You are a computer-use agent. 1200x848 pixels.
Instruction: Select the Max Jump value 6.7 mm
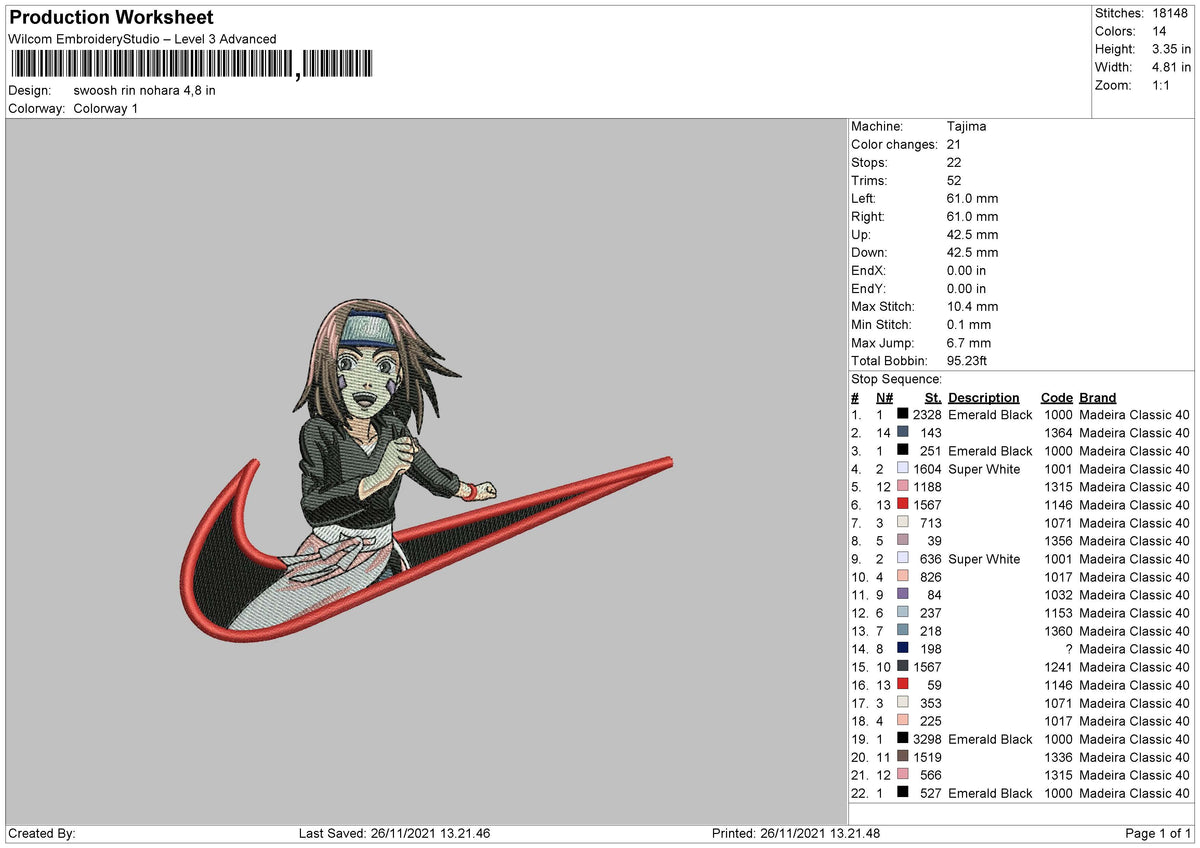[969, 342]
